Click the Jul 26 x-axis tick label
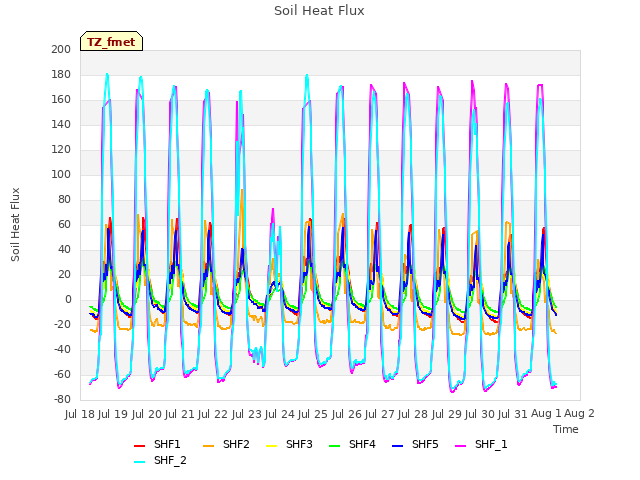The image size is (640, 480). [347, 414]
